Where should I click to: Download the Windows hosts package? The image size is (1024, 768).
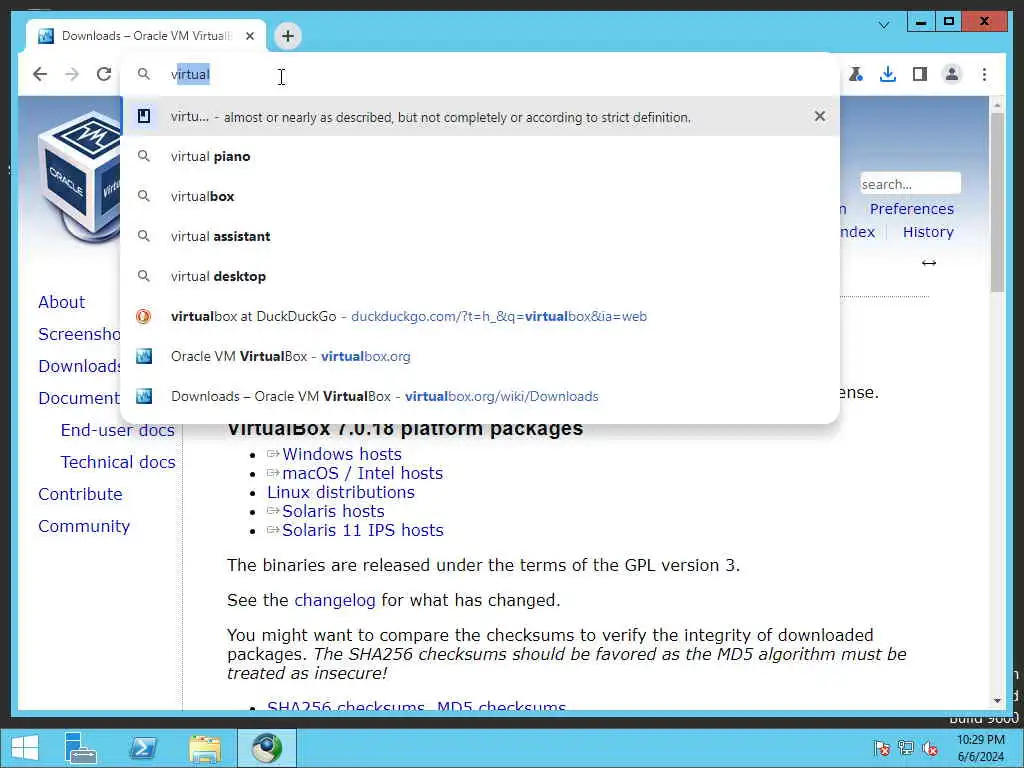(342, 454)
